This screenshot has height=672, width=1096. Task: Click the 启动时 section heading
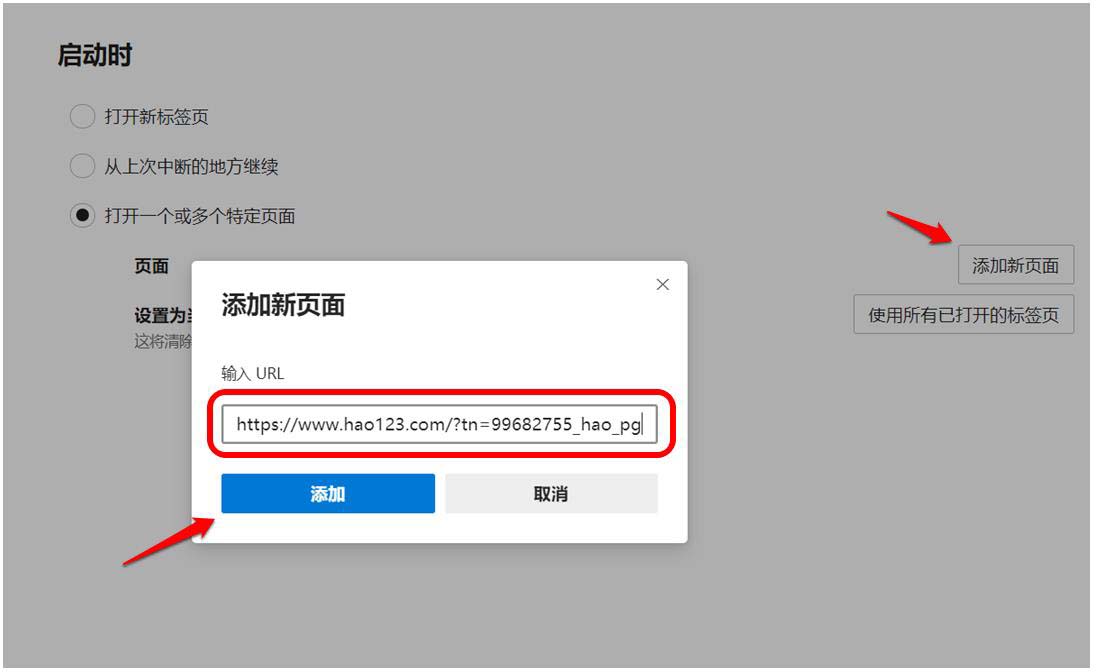tap(95, 55)
